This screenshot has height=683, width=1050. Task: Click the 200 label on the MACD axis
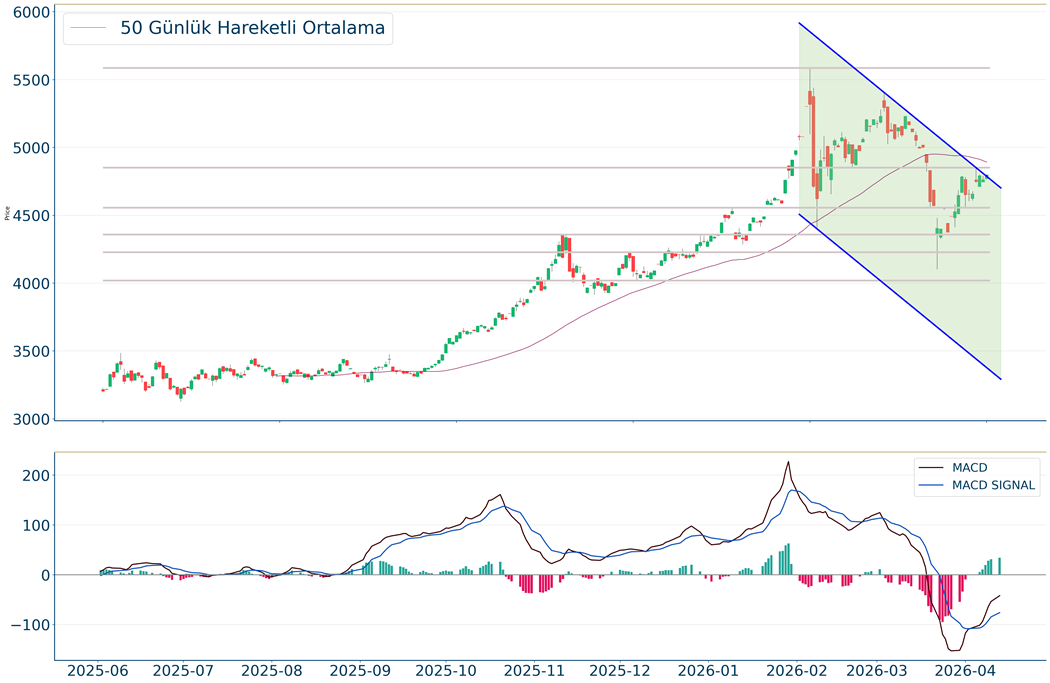click(36, 475)
